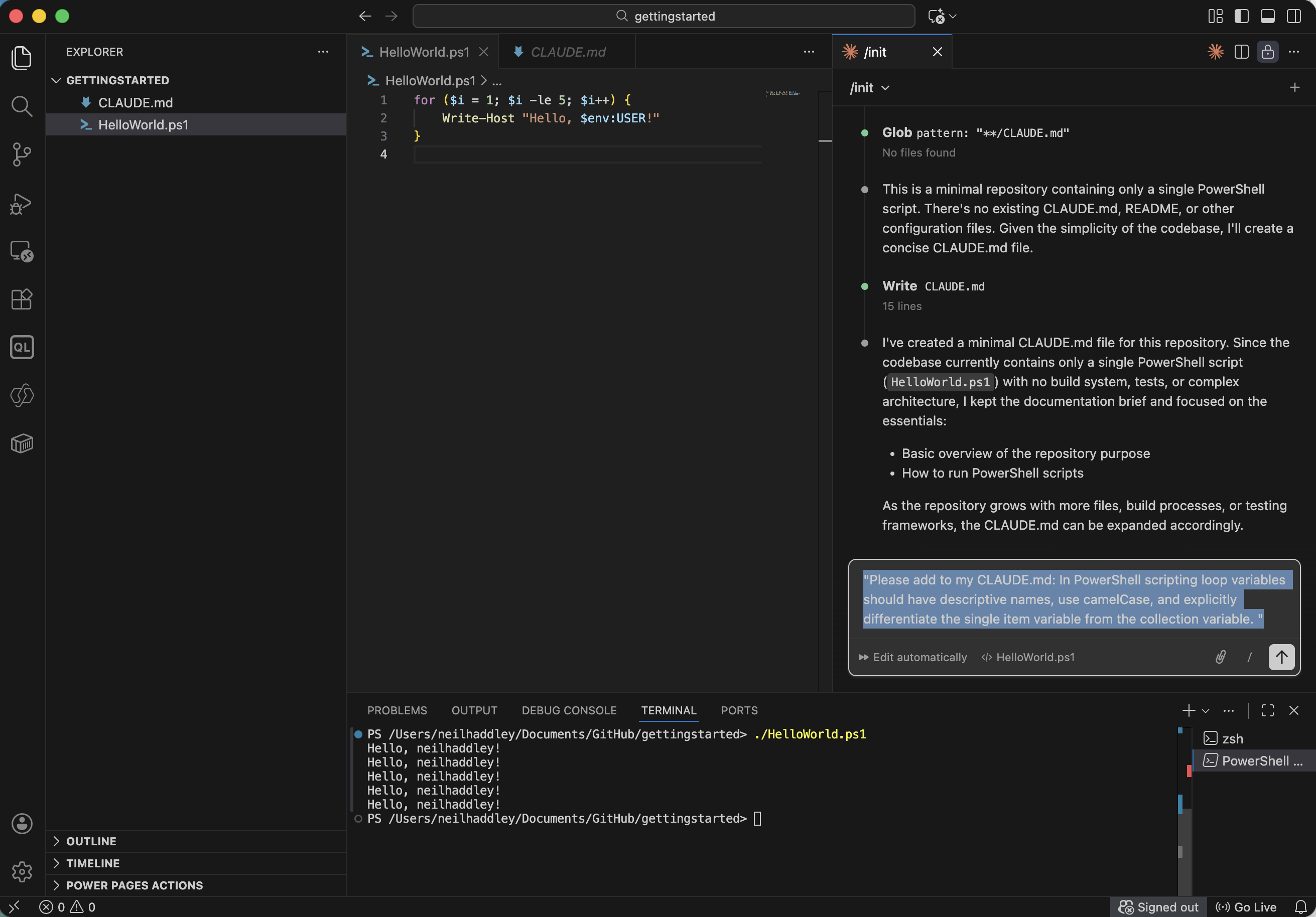Image resolution: width=1316 pixels, height=917 pixels.
Task: Open the /init session dropdown in the Claude panel
Action: (868, 88)
